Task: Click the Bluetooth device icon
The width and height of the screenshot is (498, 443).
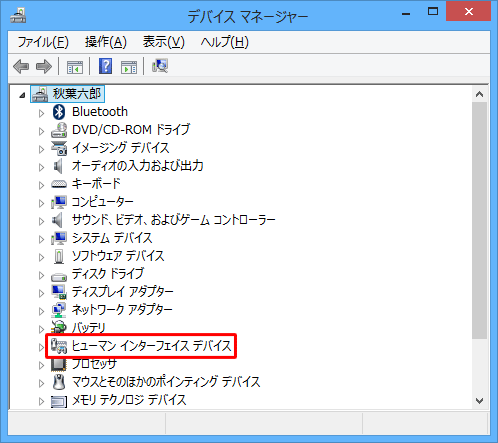Action: click(59, 112)
